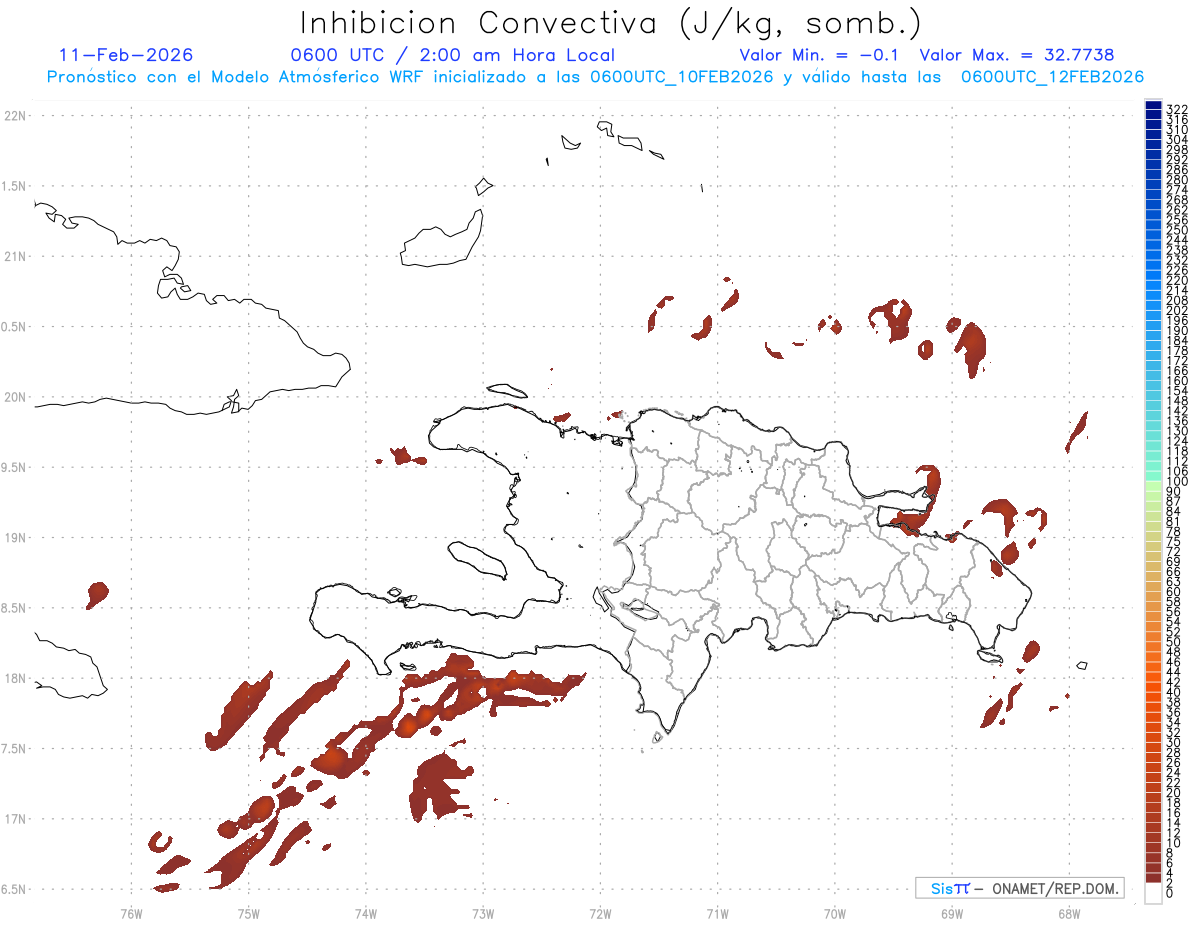This screenshot has width=1200, height=927.
Task: Click the dark red colorbar swatch beside 2
Action: coord(1153,878)
